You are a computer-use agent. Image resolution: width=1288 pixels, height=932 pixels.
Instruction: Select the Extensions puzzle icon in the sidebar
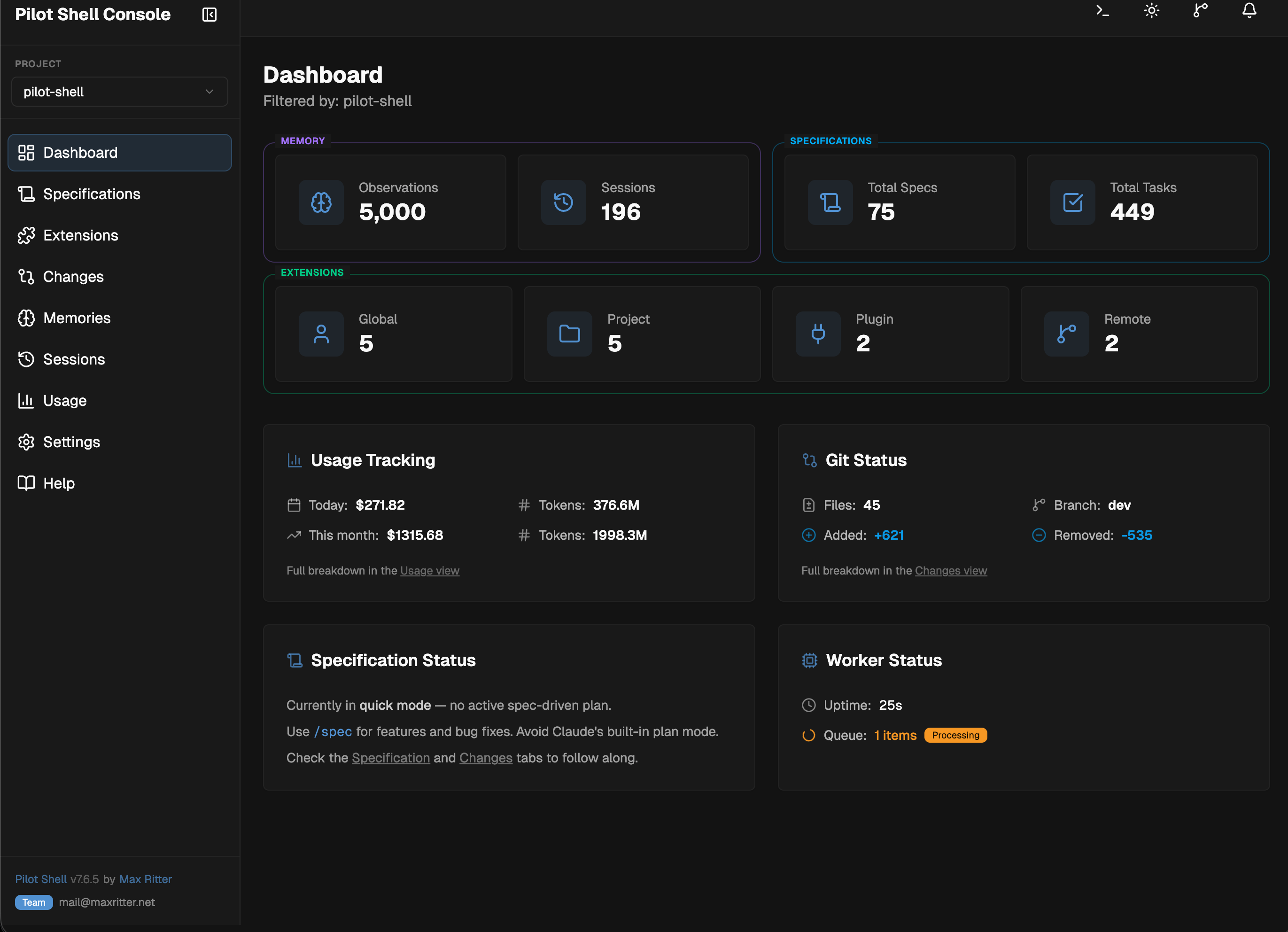click(26, 235)
